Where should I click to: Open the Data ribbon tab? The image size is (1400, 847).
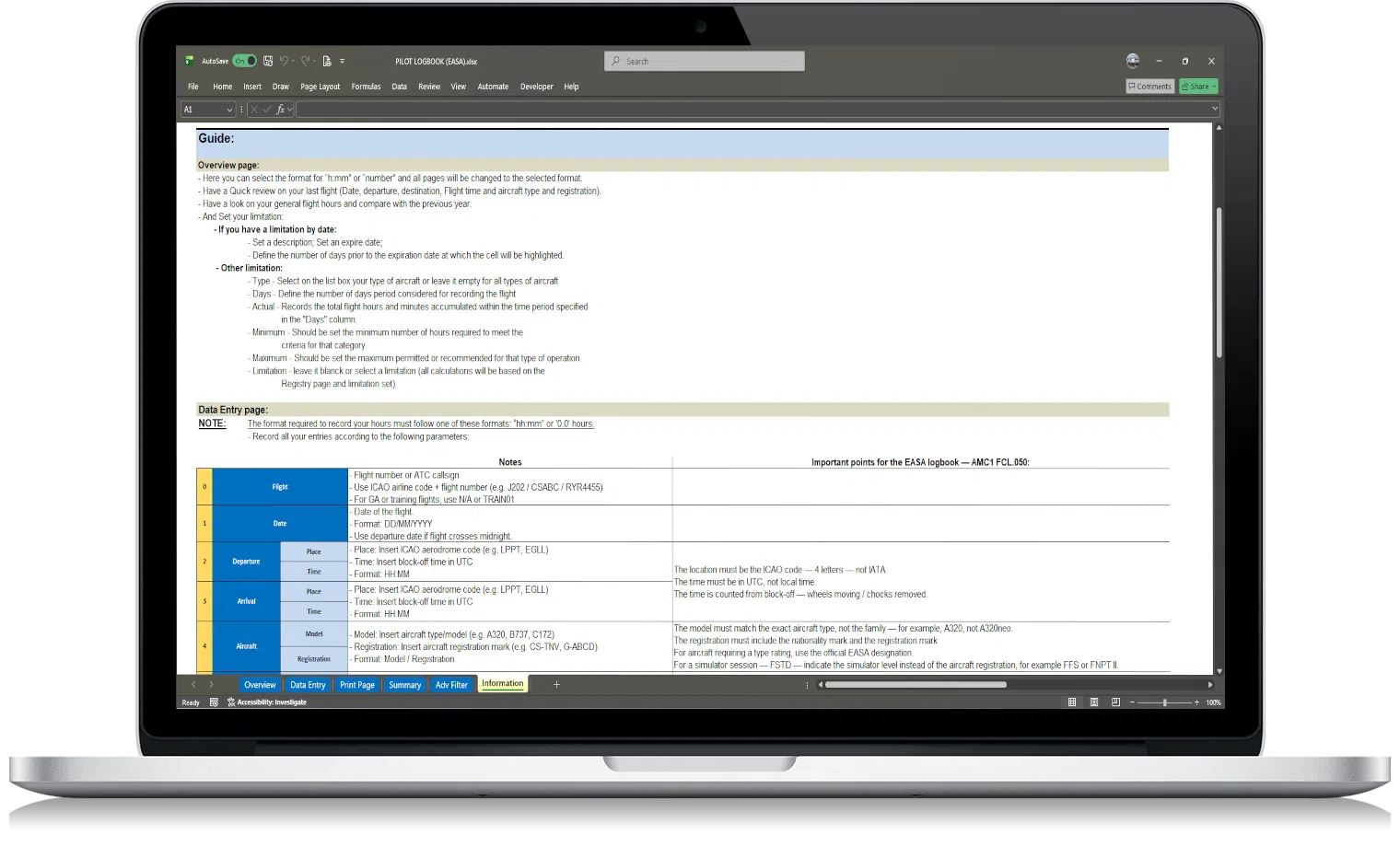pyautogui.click(x=399, y=87)
